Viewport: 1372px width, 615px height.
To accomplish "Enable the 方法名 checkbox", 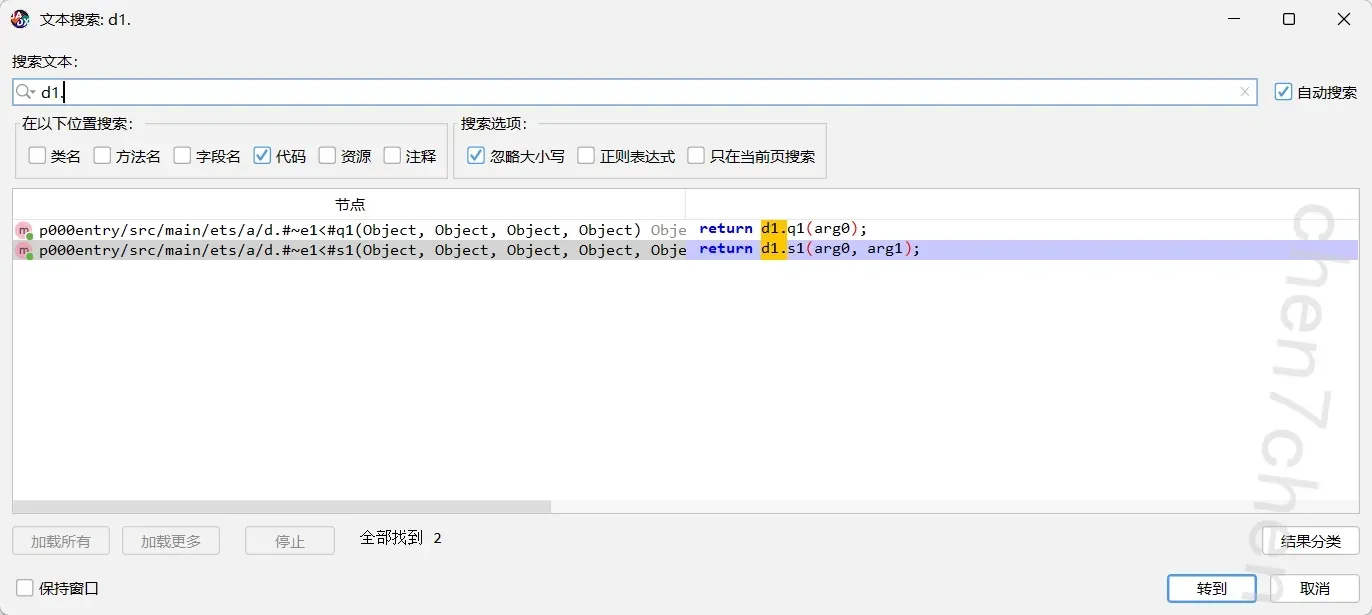I will tap(102, 156).
